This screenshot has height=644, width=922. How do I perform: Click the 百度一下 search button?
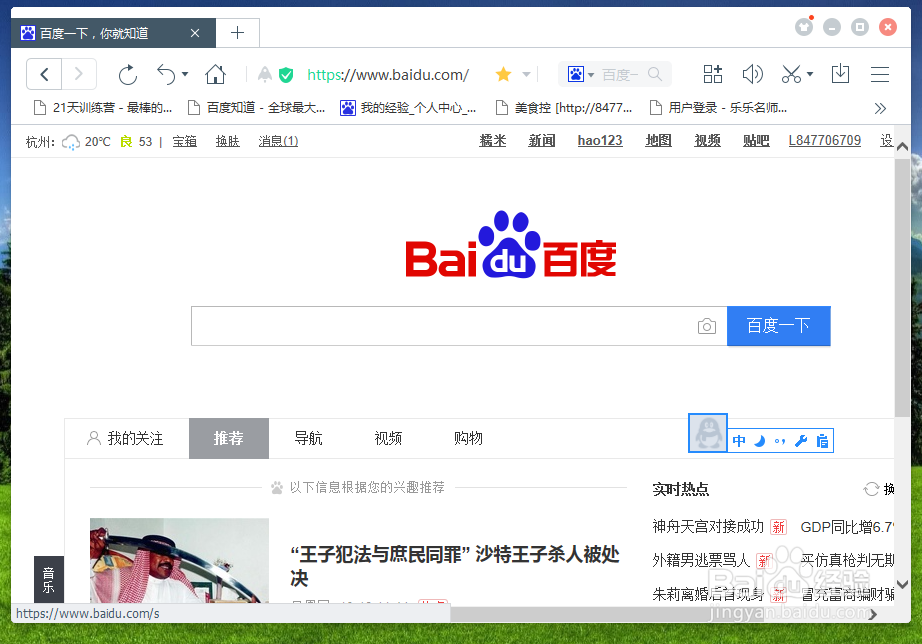pyautogui.click(x=779, y=326)
